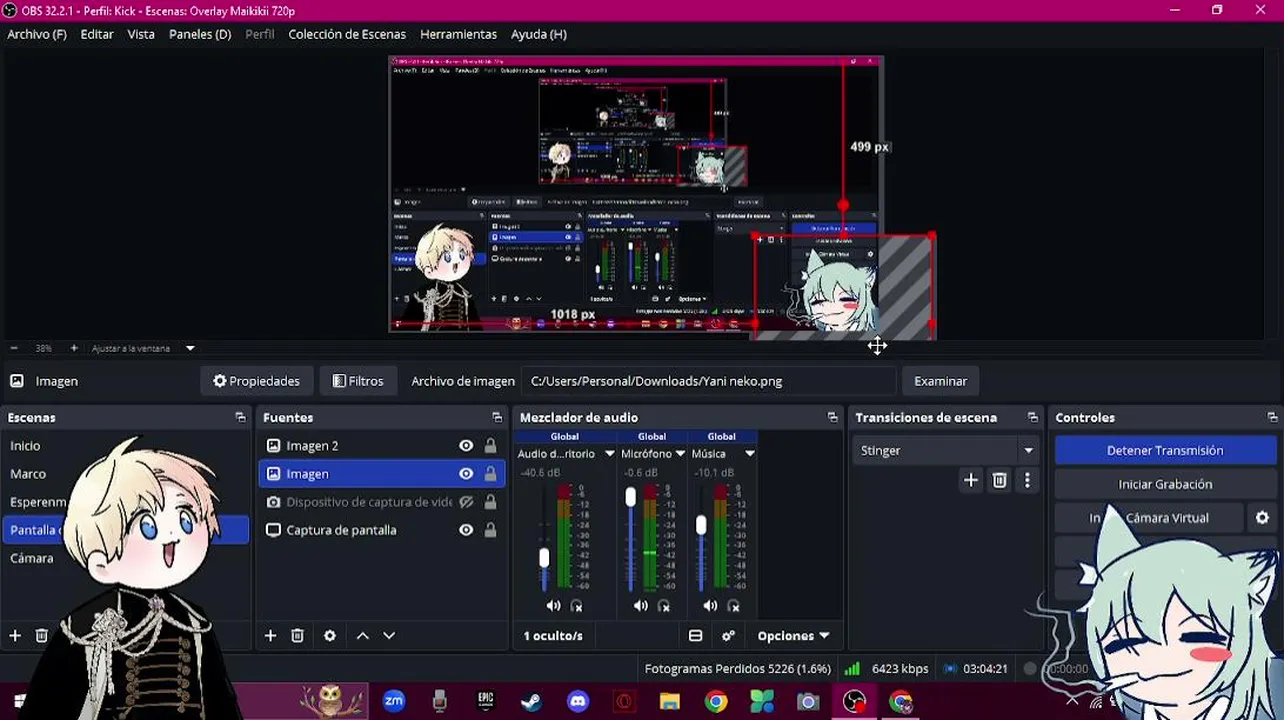
Task: Hide the Imagen 2 source
Action: coord(466,446)
